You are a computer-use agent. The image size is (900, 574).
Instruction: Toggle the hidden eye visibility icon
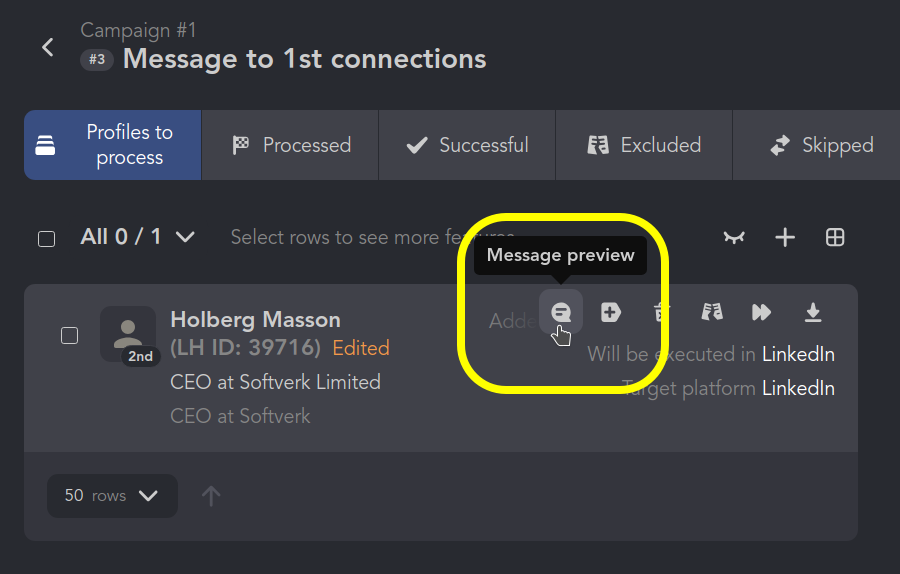coord(734,237)
